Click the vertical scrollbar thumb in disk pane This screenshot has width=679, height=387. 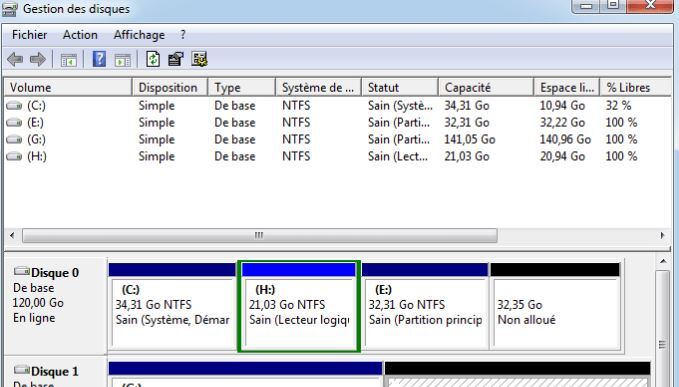(x=663, y=346)
